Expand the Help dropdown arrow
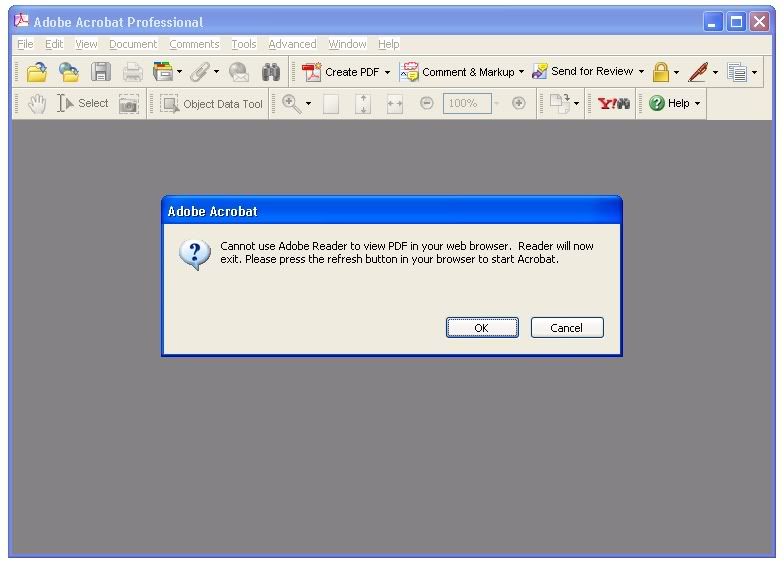This screenshot has height=568, width=784. [x=698, y=104]
